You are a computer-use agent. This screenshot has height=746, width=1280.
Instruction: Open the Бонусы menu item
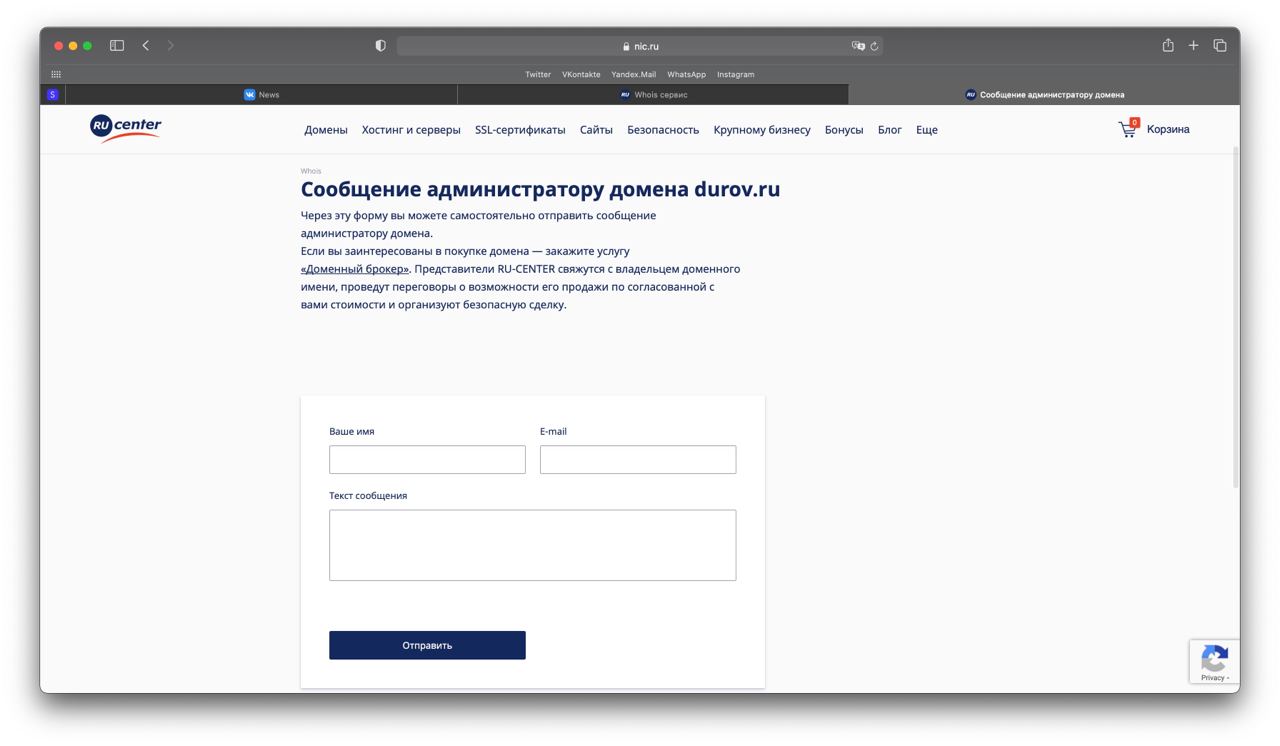click(844, 130)
